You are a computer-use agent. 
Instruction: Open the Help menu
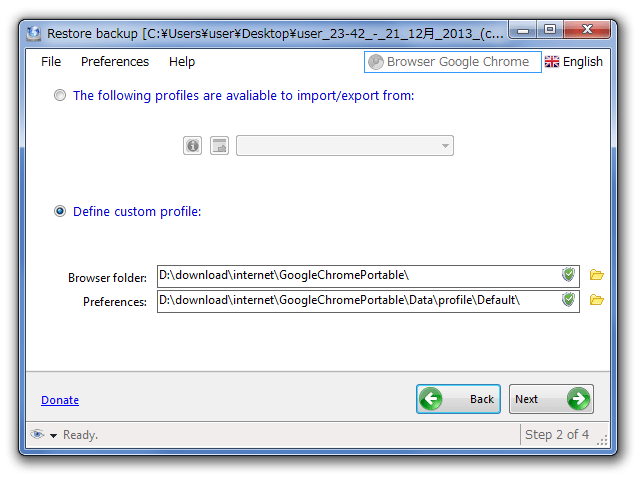point(182,62)
